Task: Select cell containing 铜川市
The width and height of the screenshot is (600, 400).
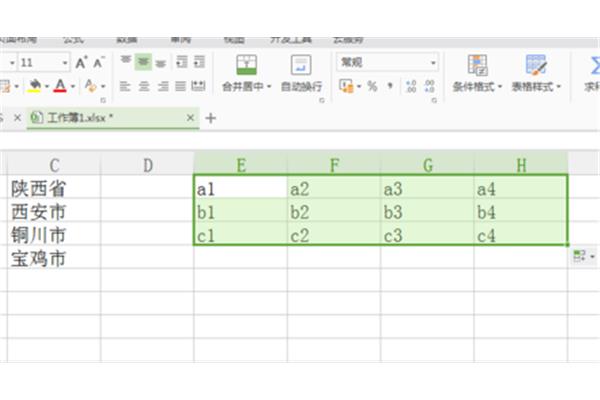Action: click(54, 233)
